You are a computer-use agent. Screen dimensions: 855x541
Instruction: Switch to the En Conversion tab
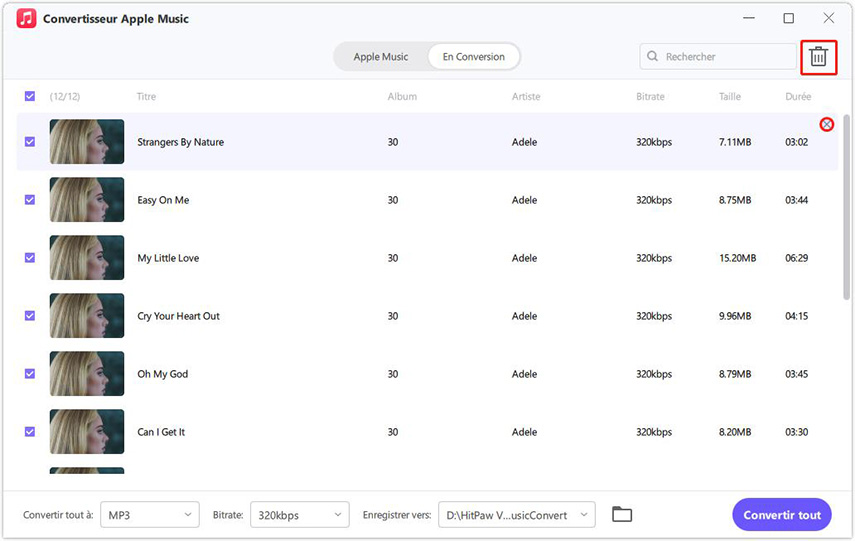pos(473,57)
